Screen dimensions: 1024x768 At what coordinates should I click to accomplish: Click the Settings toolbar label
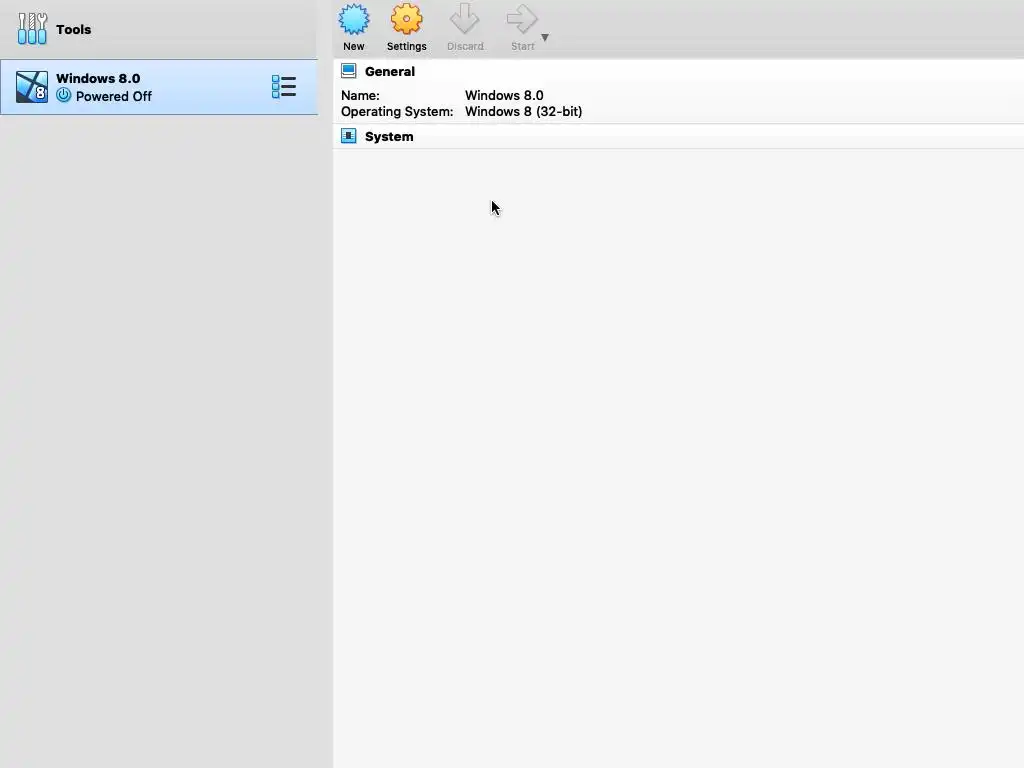pyautogui.click(x=406, y=46)
